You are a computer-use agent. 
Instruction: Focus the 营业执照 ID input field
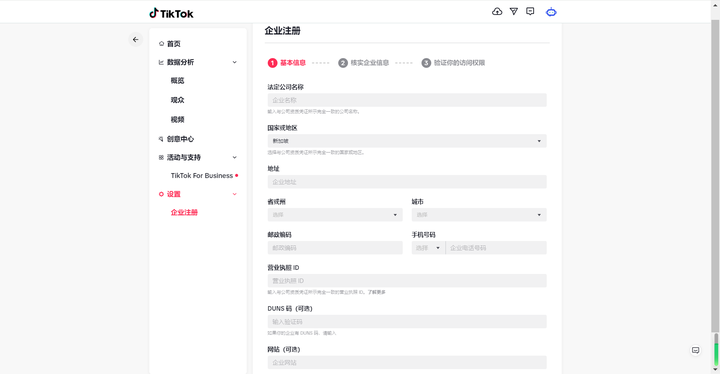407,281
